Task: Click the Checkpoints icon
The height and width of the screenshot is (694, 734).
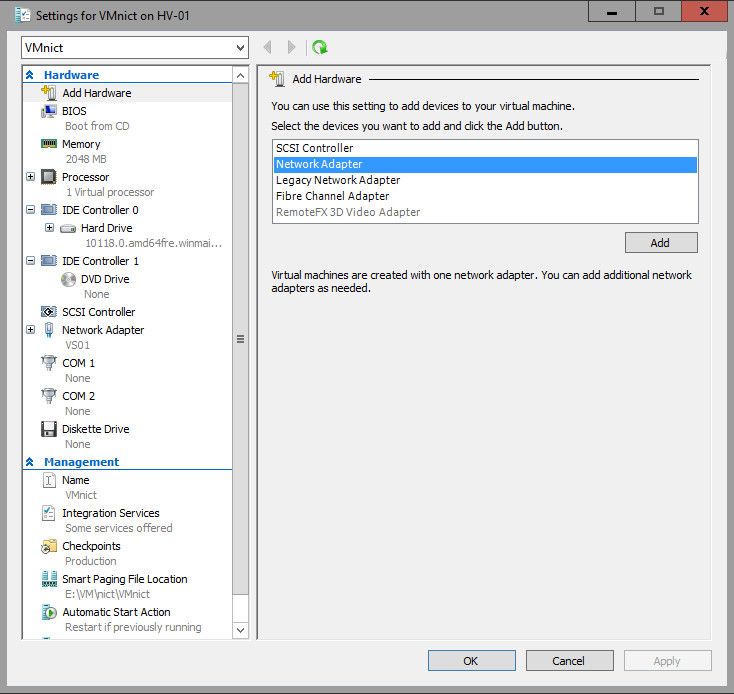Action: tap(49, 546)
